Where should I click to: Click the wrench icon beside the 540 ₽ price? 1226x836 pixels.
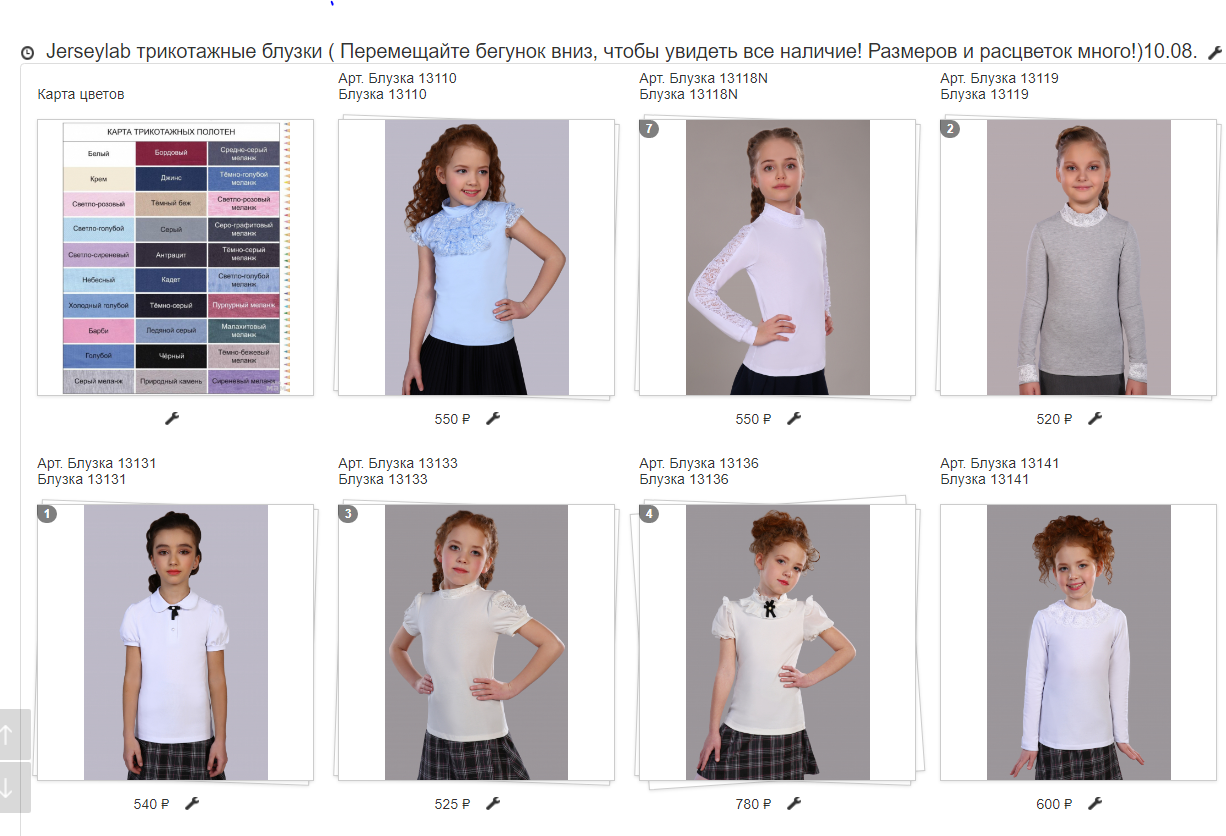[192, 803]
